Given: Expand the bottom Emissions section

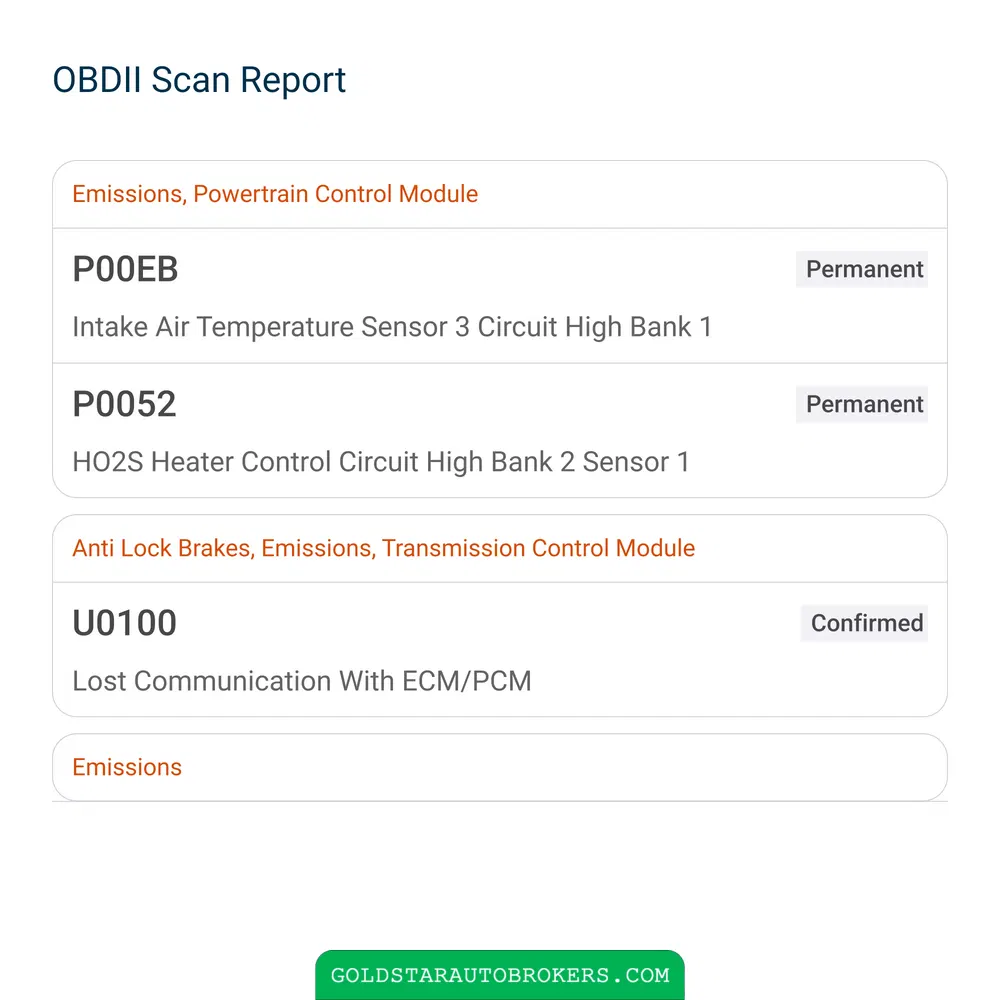Looking at the screenshot, I should pos(500,767).
